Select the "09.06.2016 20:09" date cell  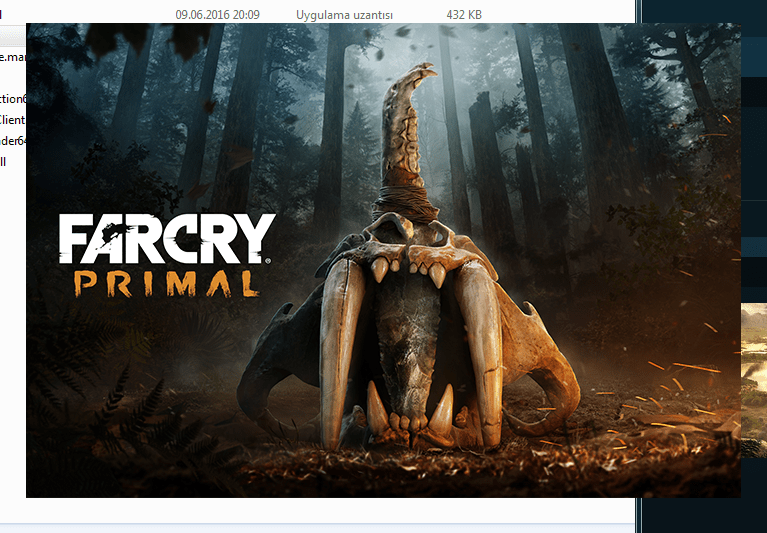217,15
